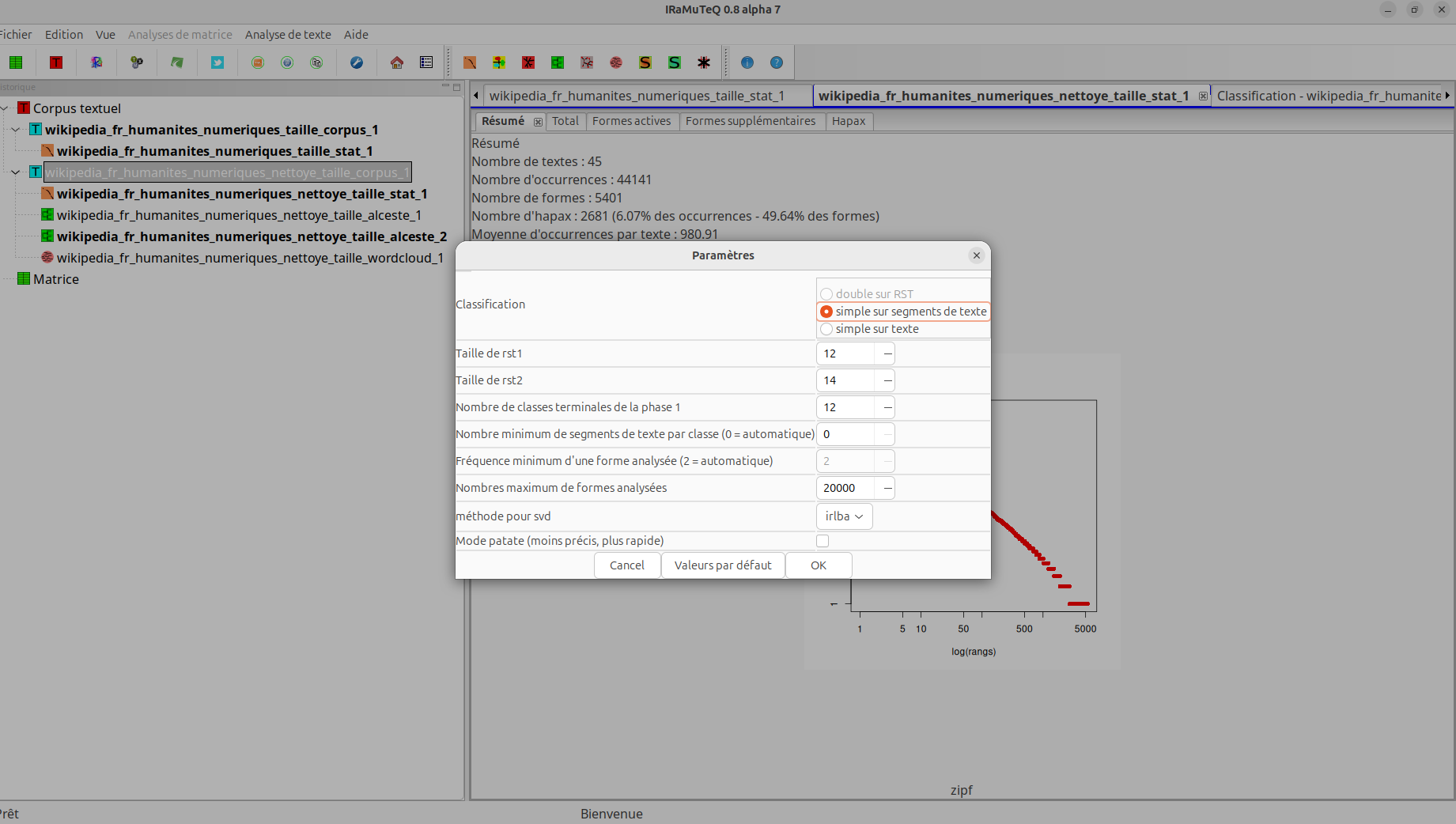Image resolution: width=1456 pixels, height=824 pixels.
Task: Click the list view icon beside home
Action: pos(426,62)
